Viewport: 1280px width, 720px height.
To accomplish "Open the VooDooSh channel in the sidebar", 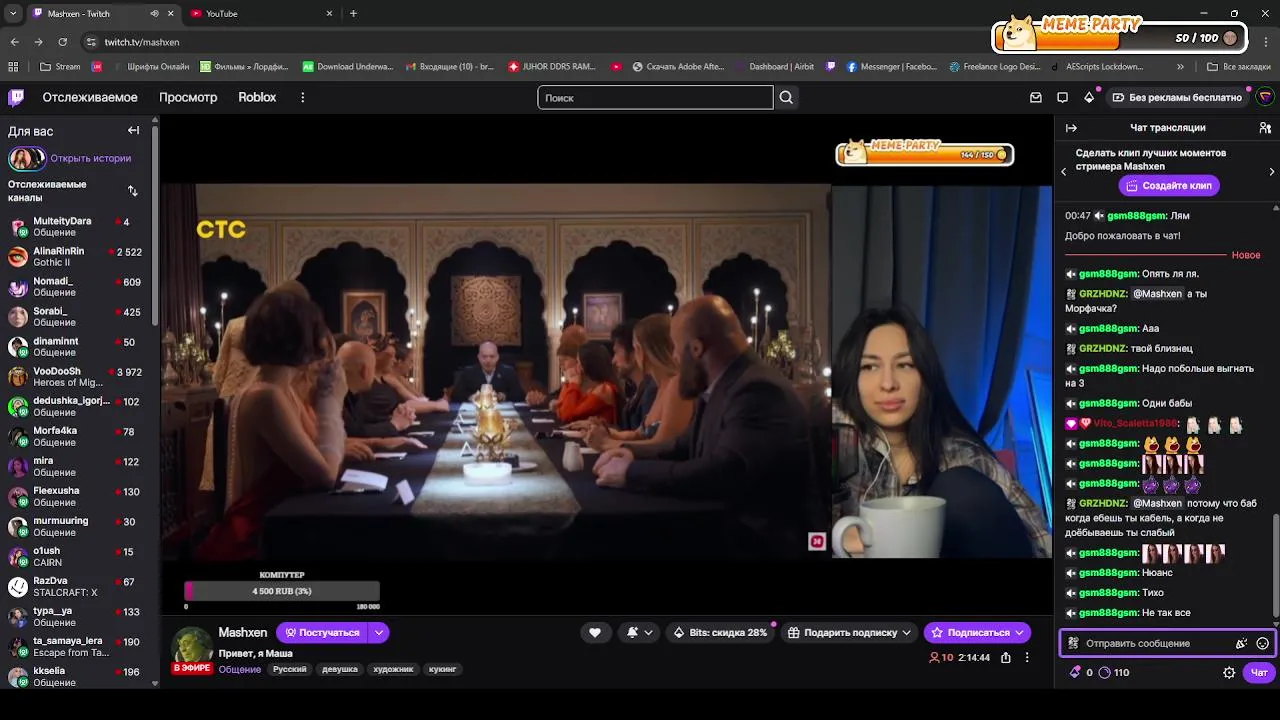I will 76,376.
